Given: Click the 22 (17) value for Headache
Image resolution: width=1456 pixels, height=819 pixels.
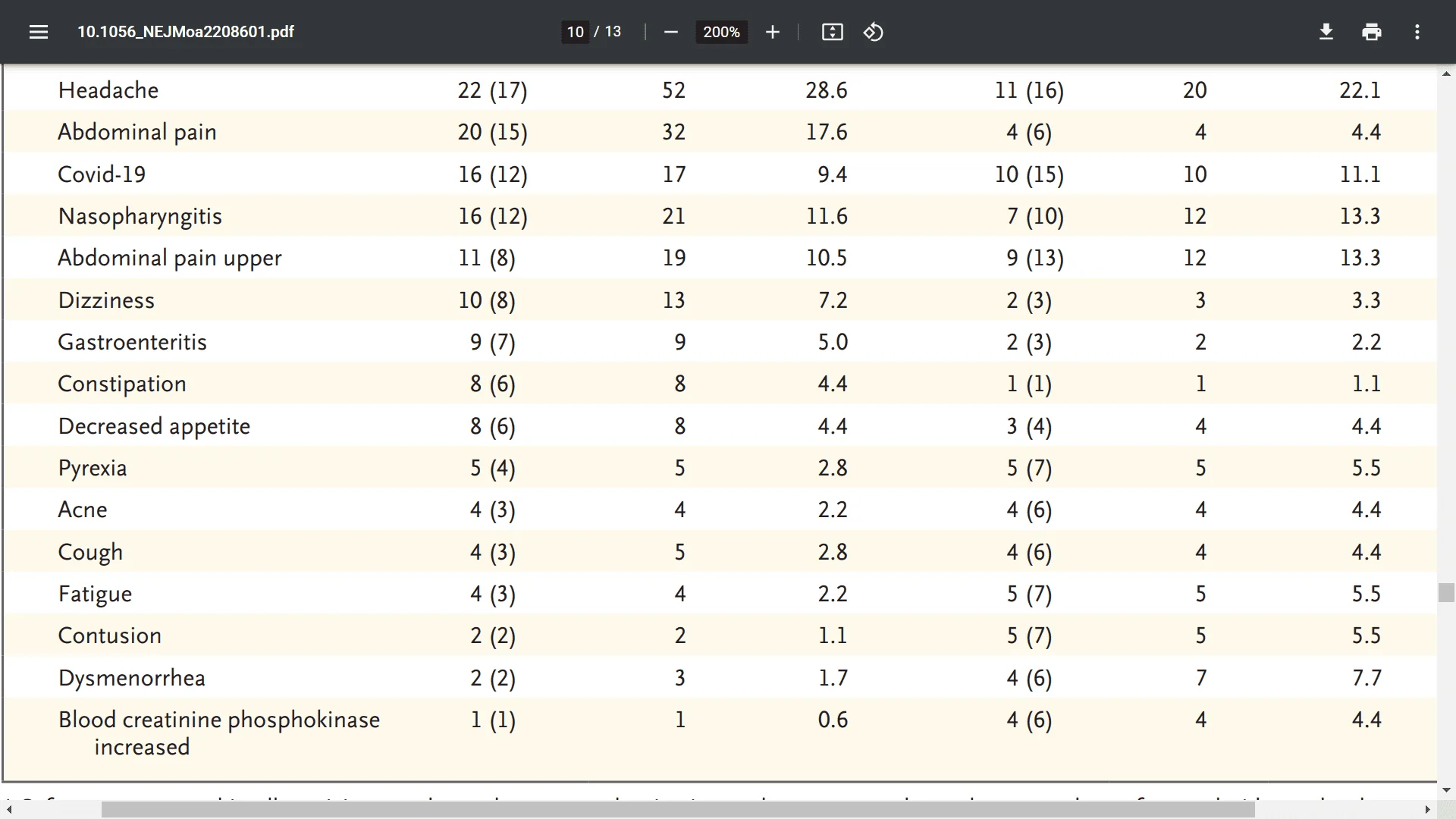Looking at the screenshot, I should click(492, 90).
